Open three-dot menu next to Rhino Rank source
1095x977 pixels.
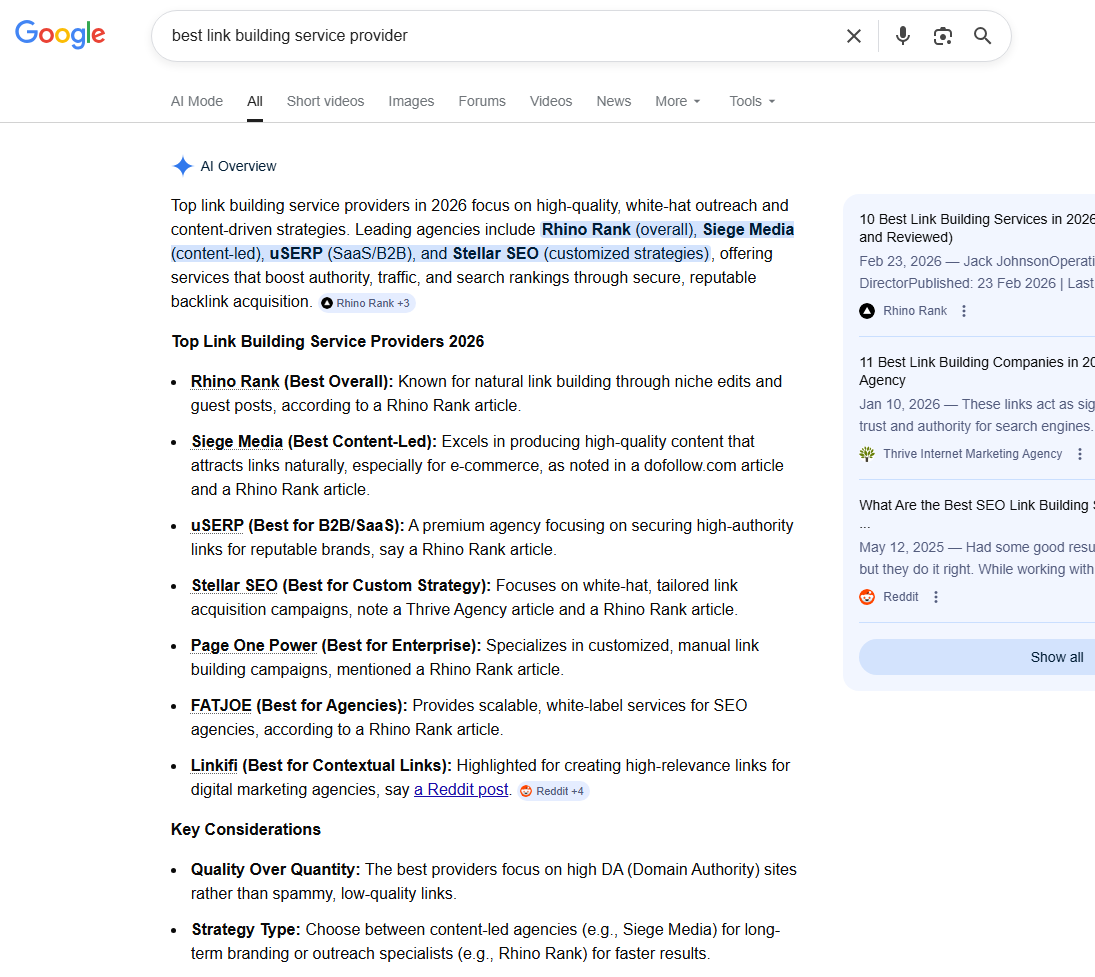(964, 311)
